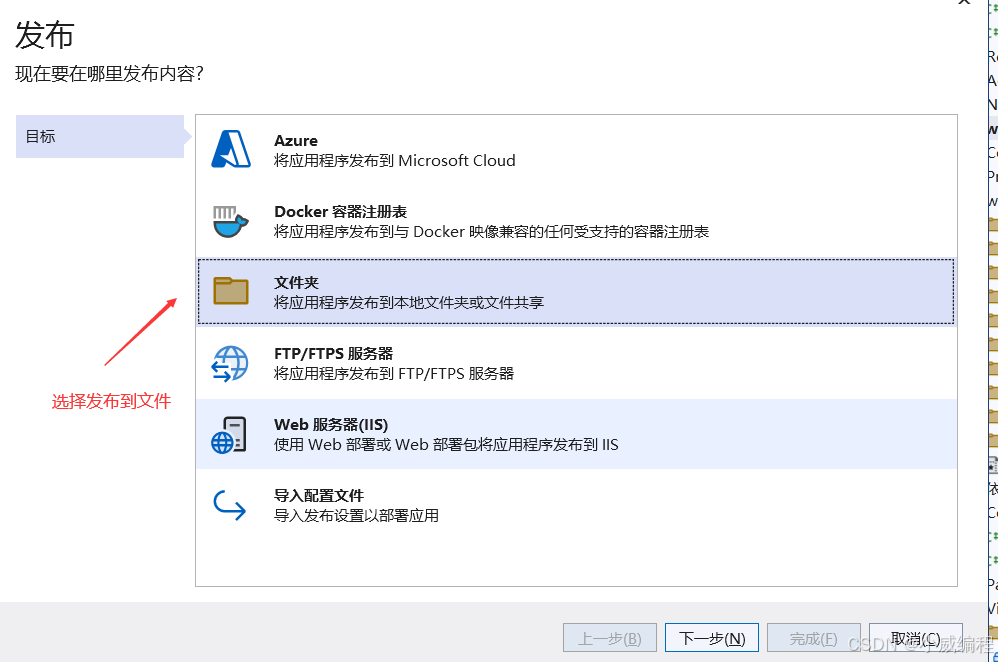Viewport: 998px width, 662px height.
Task: Select Web 服务器(IIS) title
Action: [331, 425]
